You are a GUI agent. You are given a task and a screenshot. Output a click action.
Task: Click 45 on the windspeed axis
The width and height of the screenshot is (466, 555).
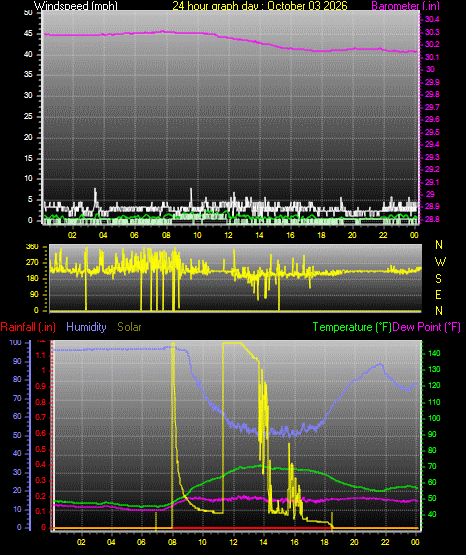[x=28, y=34]
